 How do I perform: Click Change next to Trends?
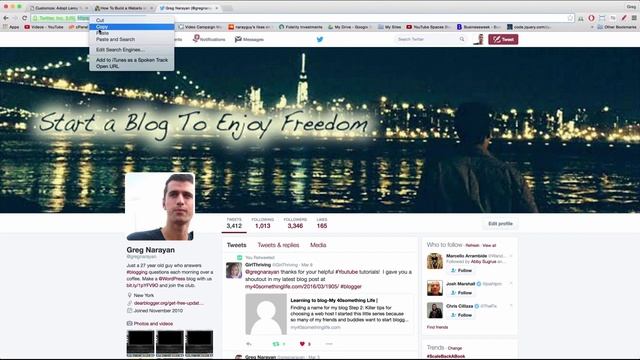click(455, 348)
